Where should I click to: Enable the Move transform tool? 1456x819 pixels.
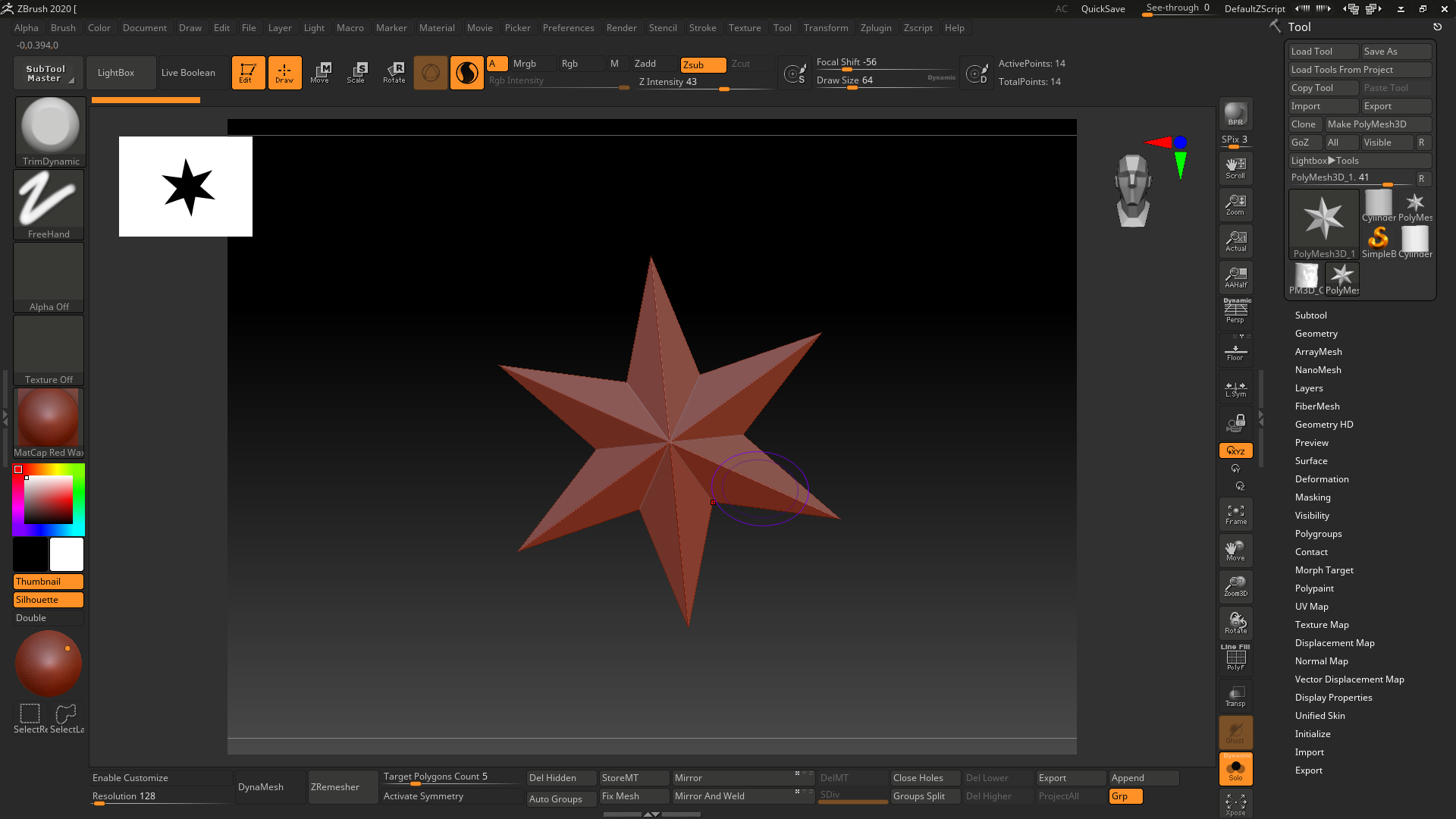[x=322, y=71]
